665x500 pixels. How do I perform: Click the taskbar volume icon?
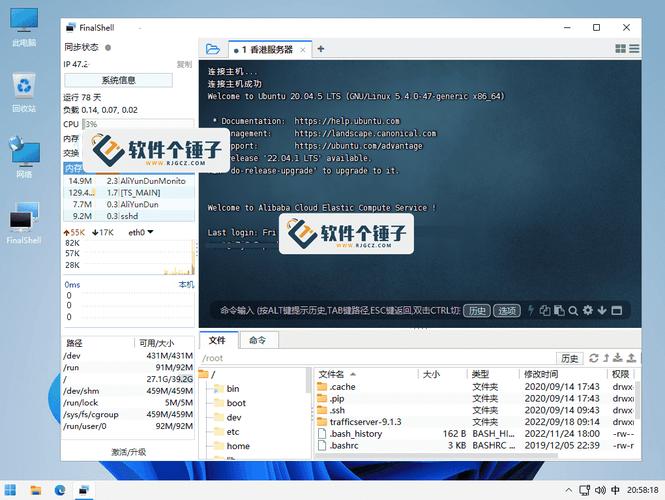click(600, 490)
